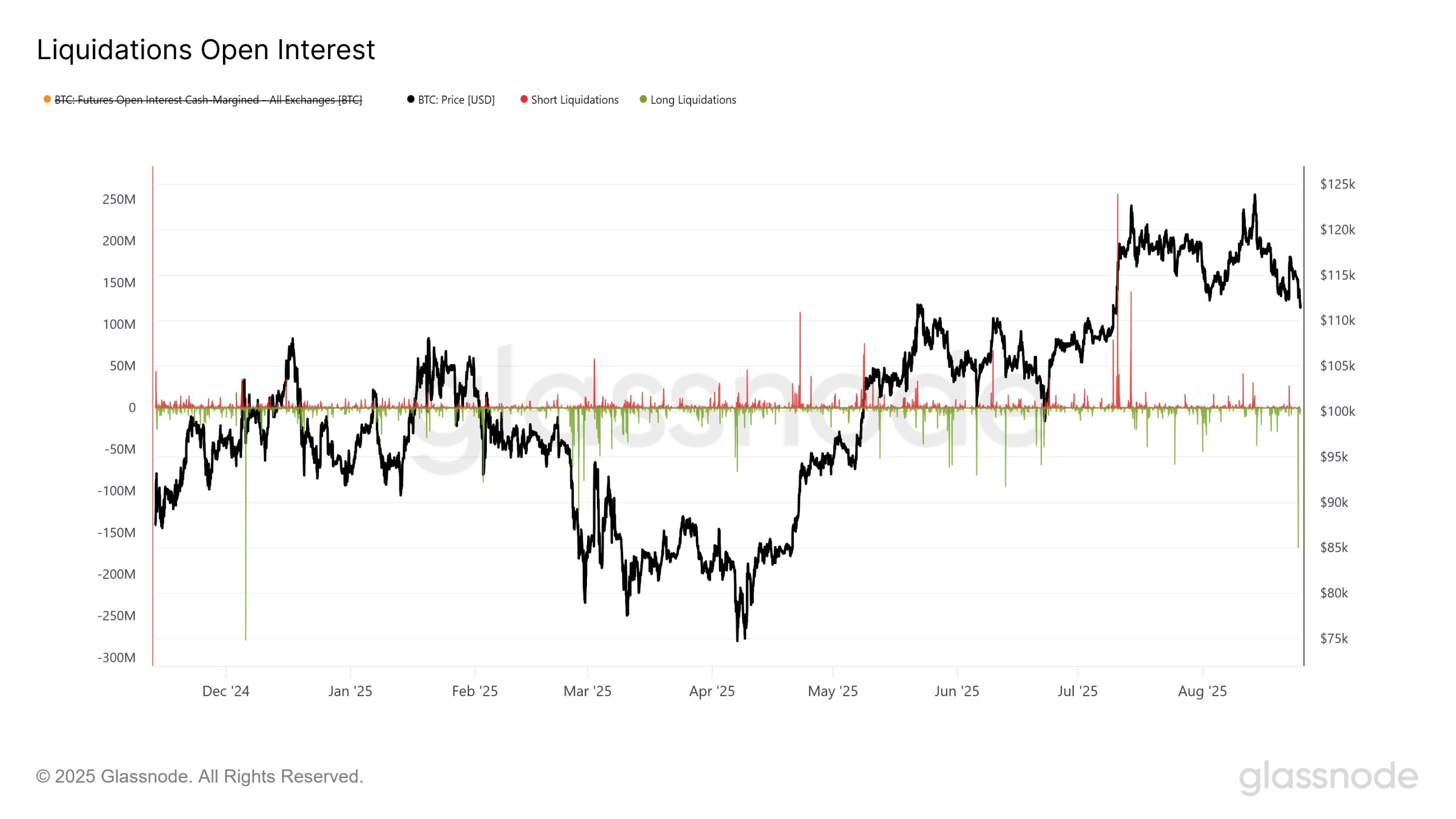Screen dimensions: 1456x819
Task: Click the 250M left axis label
Action: point(119,199)
